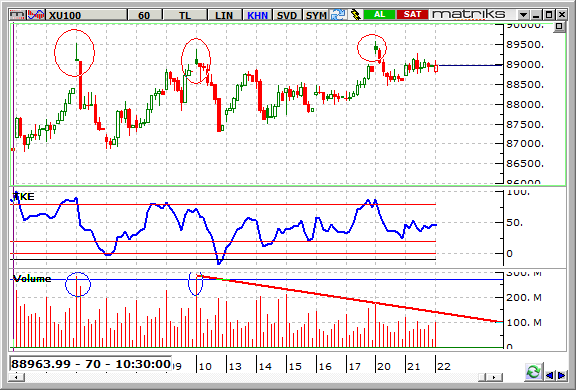The height and width of the screenshot is (390, 576).
Task: Click the scrollbar left arrow at bottom
Action: 17,377
